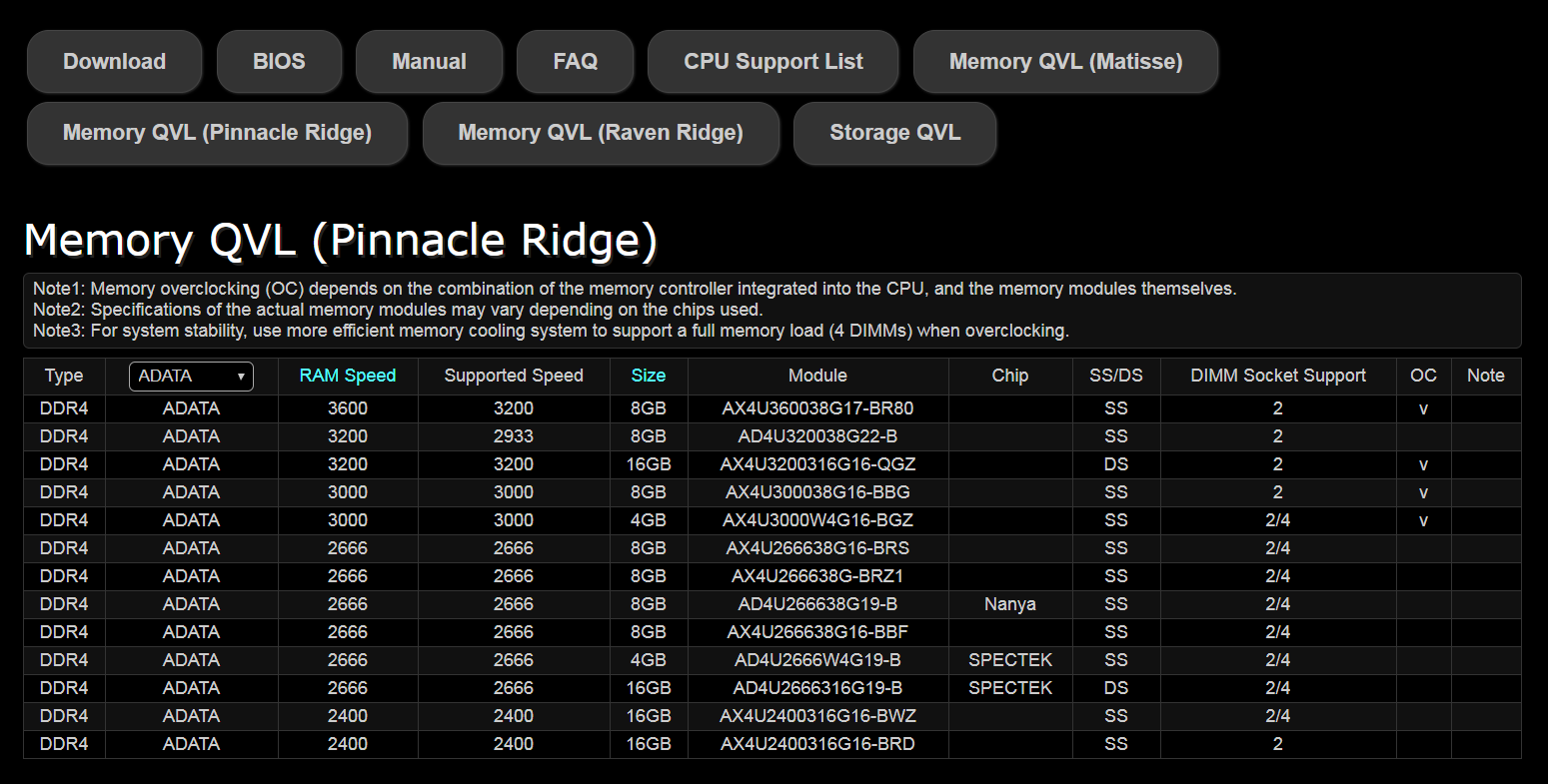Select the AD4U2666316G19-B module cell
Image resolution: width=1548 pixels, height=784 pixels.
817,688
